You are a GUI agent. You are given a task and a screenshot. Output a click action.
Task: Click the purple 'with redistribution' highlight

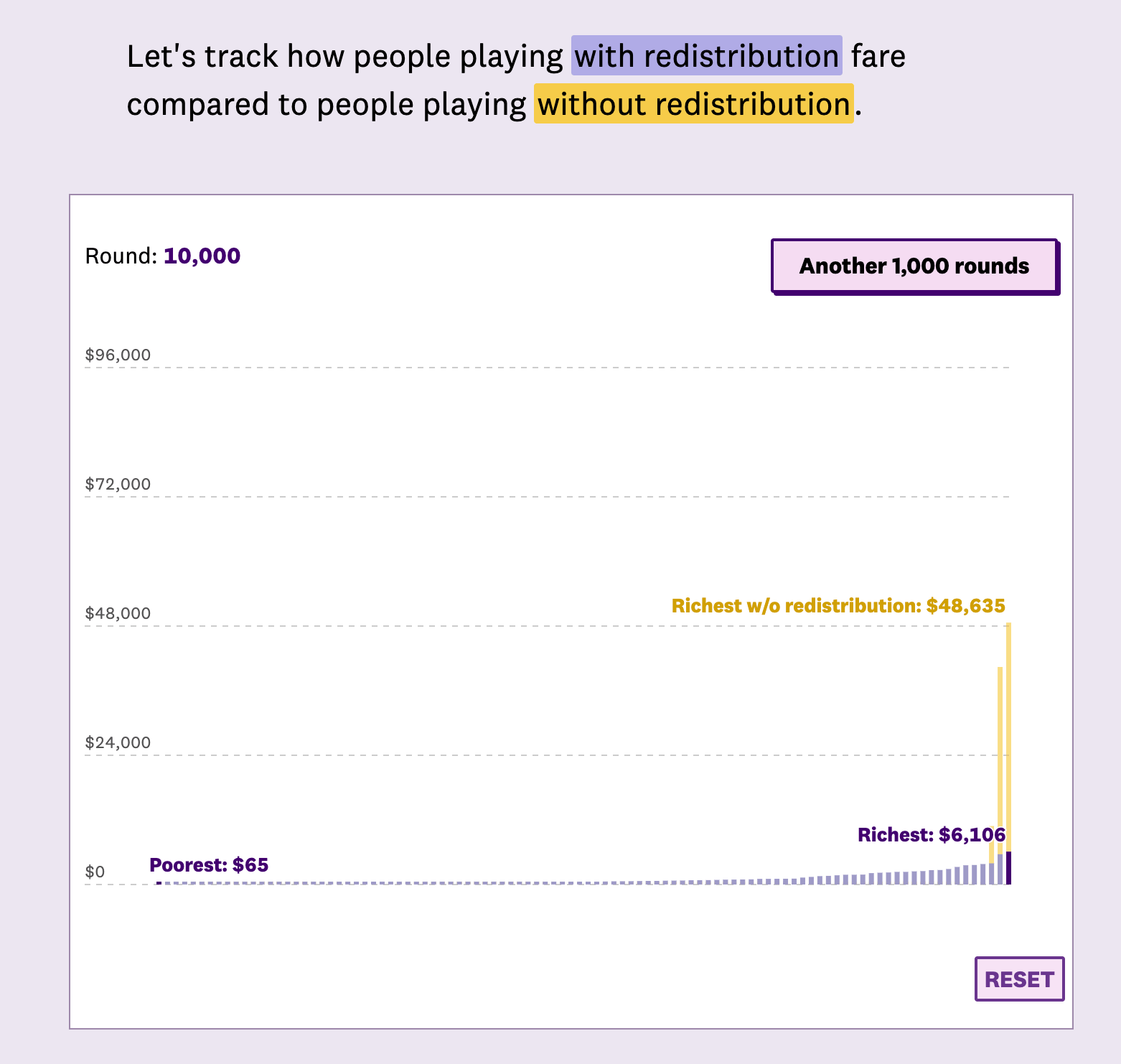pyautogui.click(x=706, y=56)
